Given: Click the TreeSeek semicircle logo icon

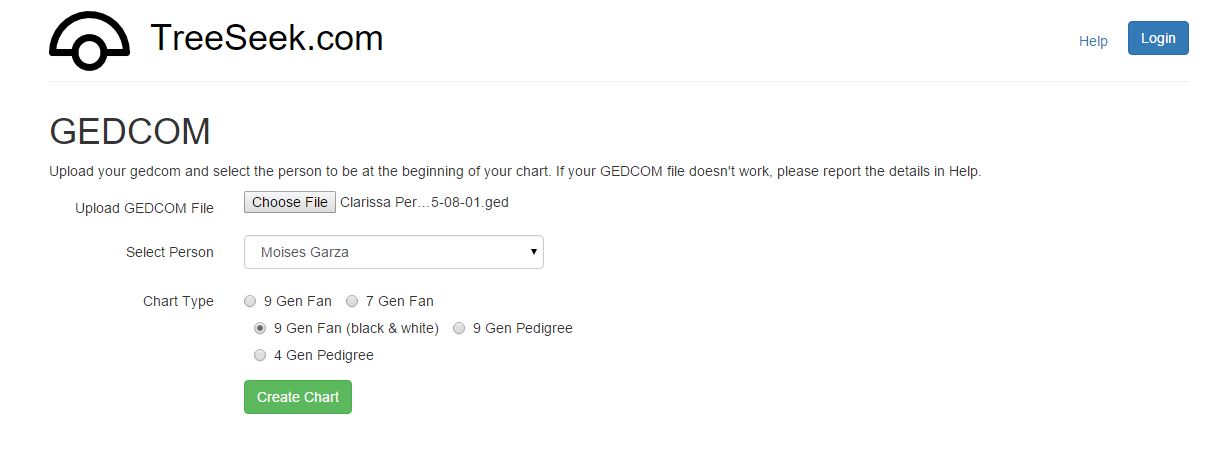Looking at the screenshot, I should pyautogui.click(x=89, y=41).
